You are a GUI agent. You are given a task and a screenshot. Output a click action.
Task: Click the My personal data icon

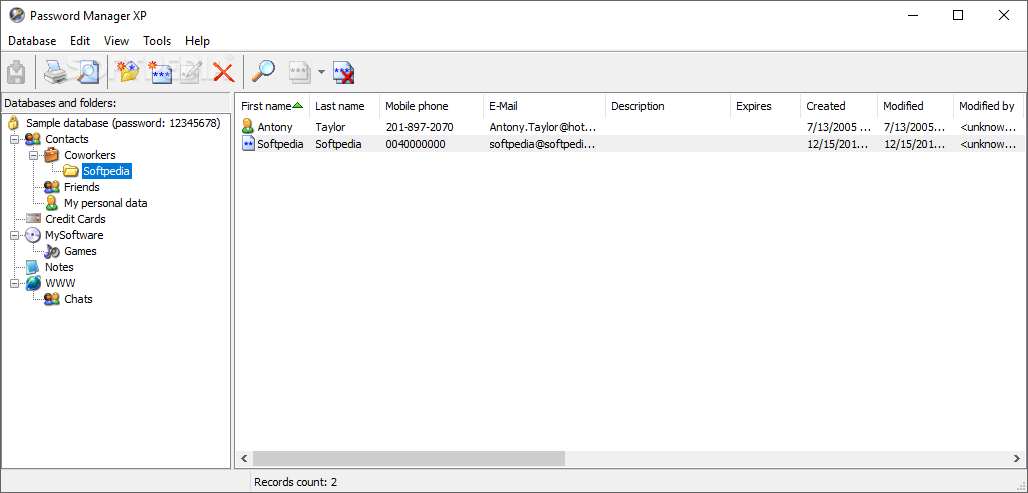[52, 203]
